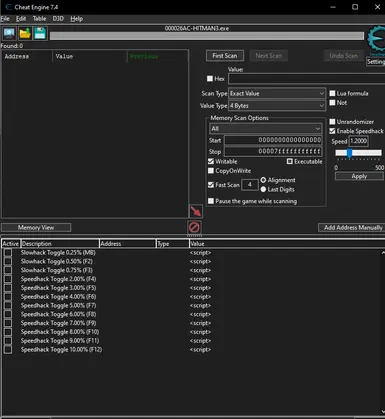
Task: Click the speedhack speed slider handle
Action: (x=349, y=153)
